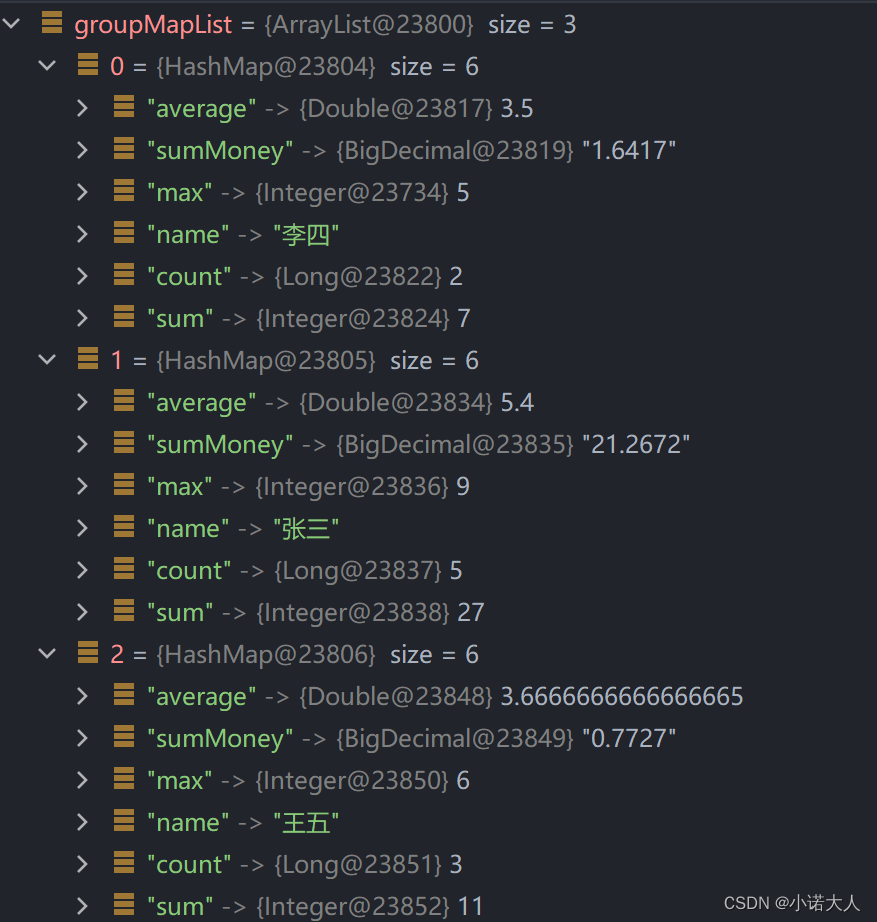Collapse the HashMap@23805 entry 1

coord(47,359)
